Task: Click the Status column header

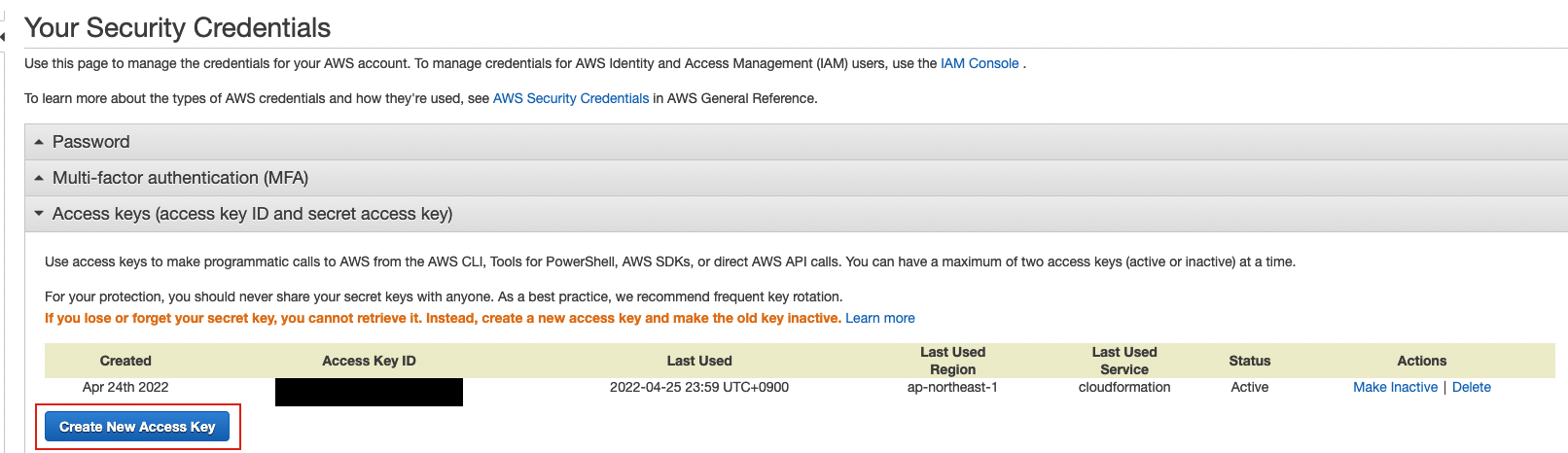Action: (x=1250, y=361)
